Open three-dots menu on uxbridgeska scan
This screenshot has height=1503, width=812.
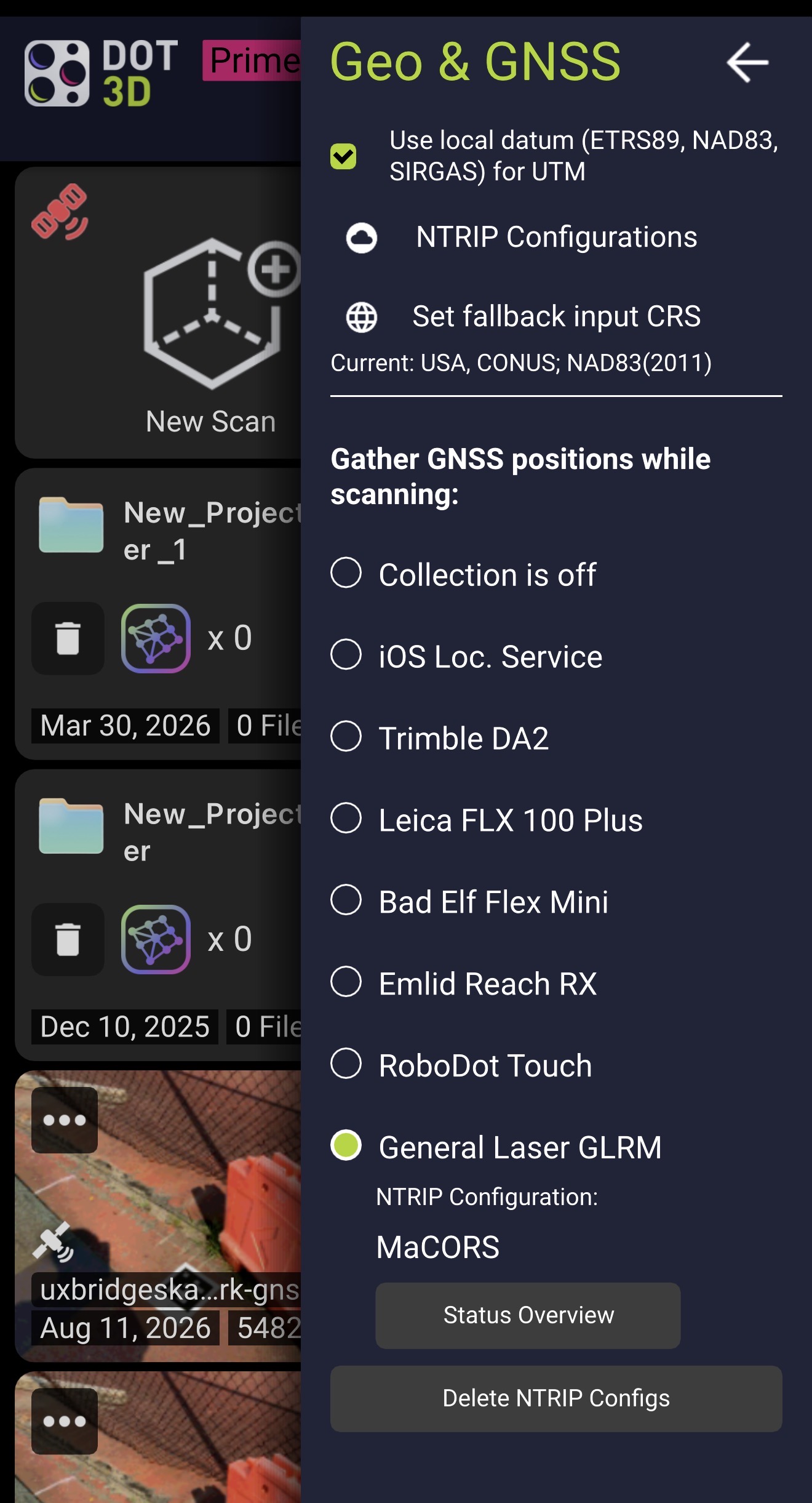pos(65,1120)
